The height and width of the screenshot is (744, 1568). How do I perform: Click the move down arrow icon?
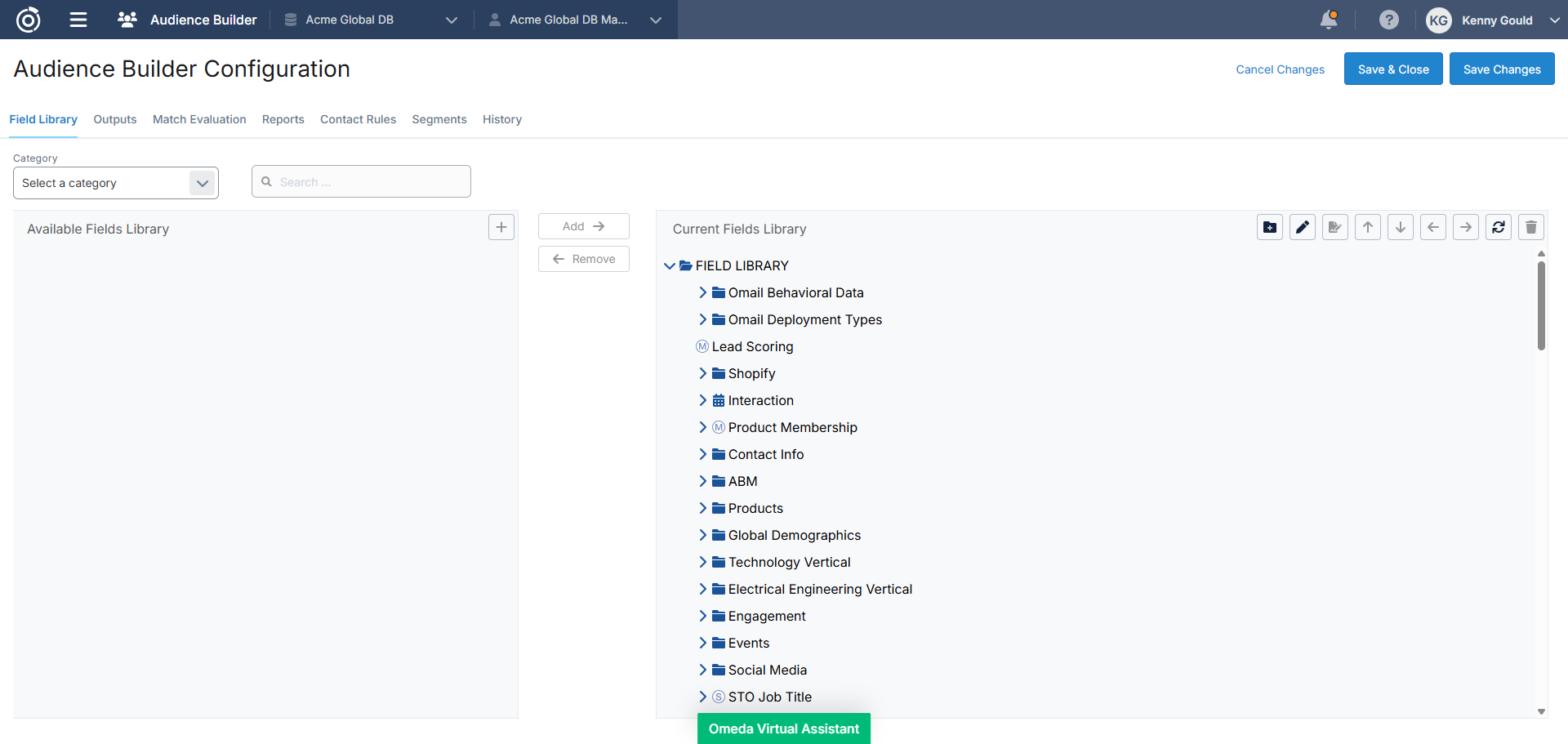click(1400, 227)
